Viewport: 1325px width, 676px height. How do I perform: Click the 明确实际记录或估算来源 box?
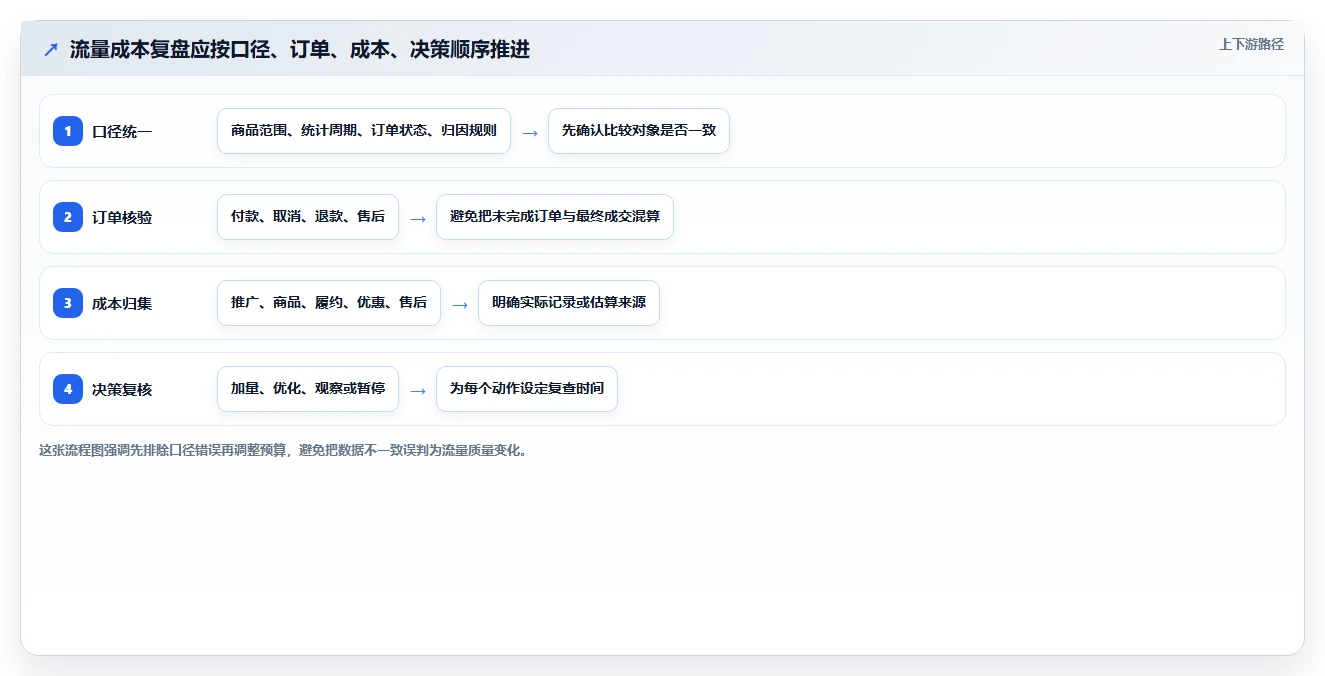pos(569,303)
